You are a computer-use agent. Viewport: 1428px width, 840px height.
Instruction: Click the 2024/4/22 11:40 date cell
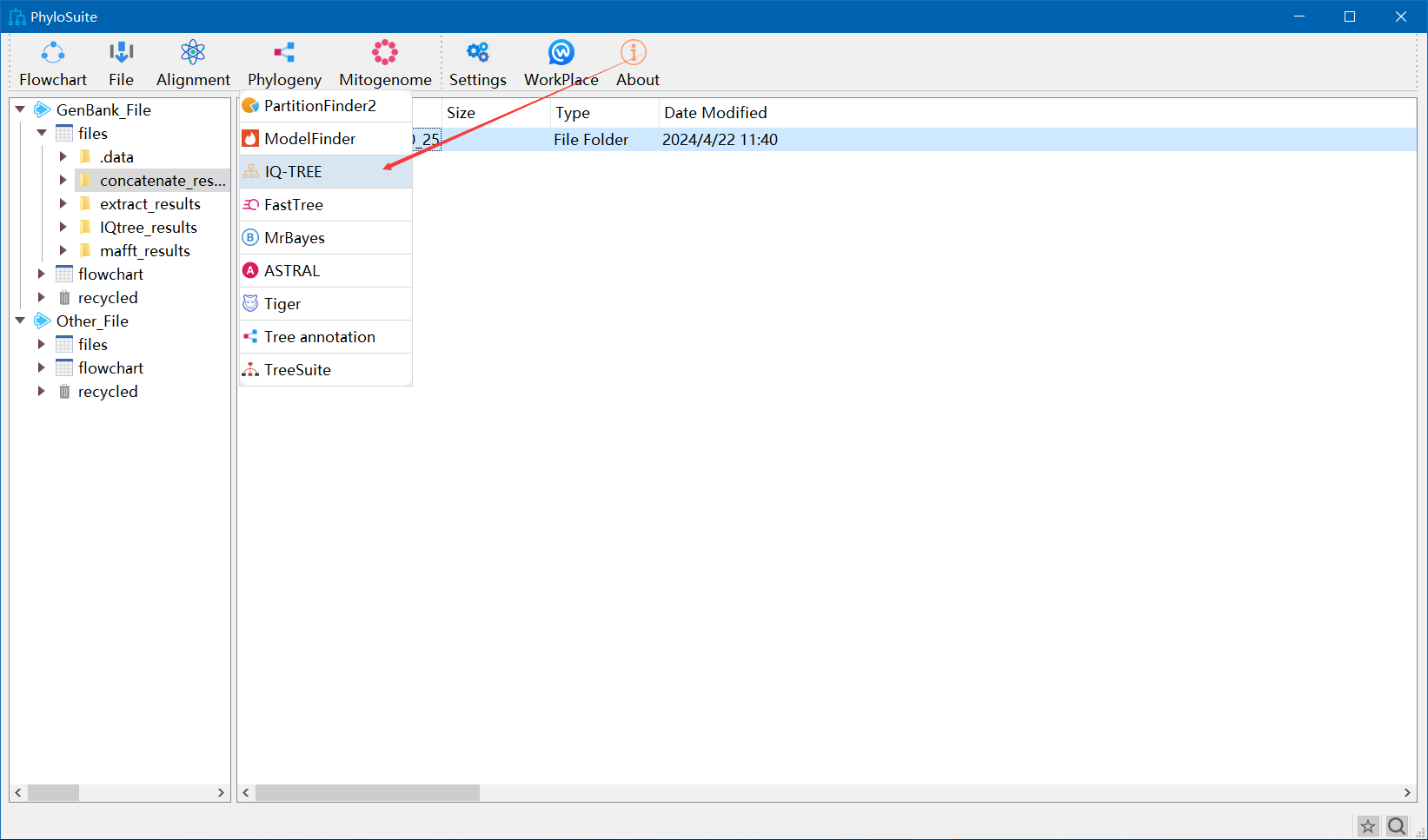click(x=720, y=140)
